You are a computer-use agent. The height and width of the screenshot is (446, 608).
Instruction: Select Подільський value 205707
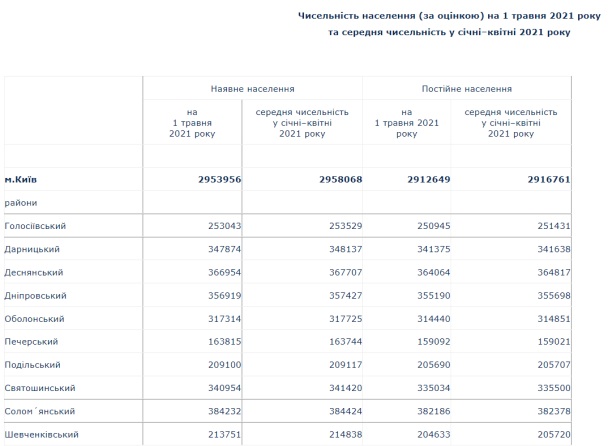pyautogui.click(x=554, y=365)
